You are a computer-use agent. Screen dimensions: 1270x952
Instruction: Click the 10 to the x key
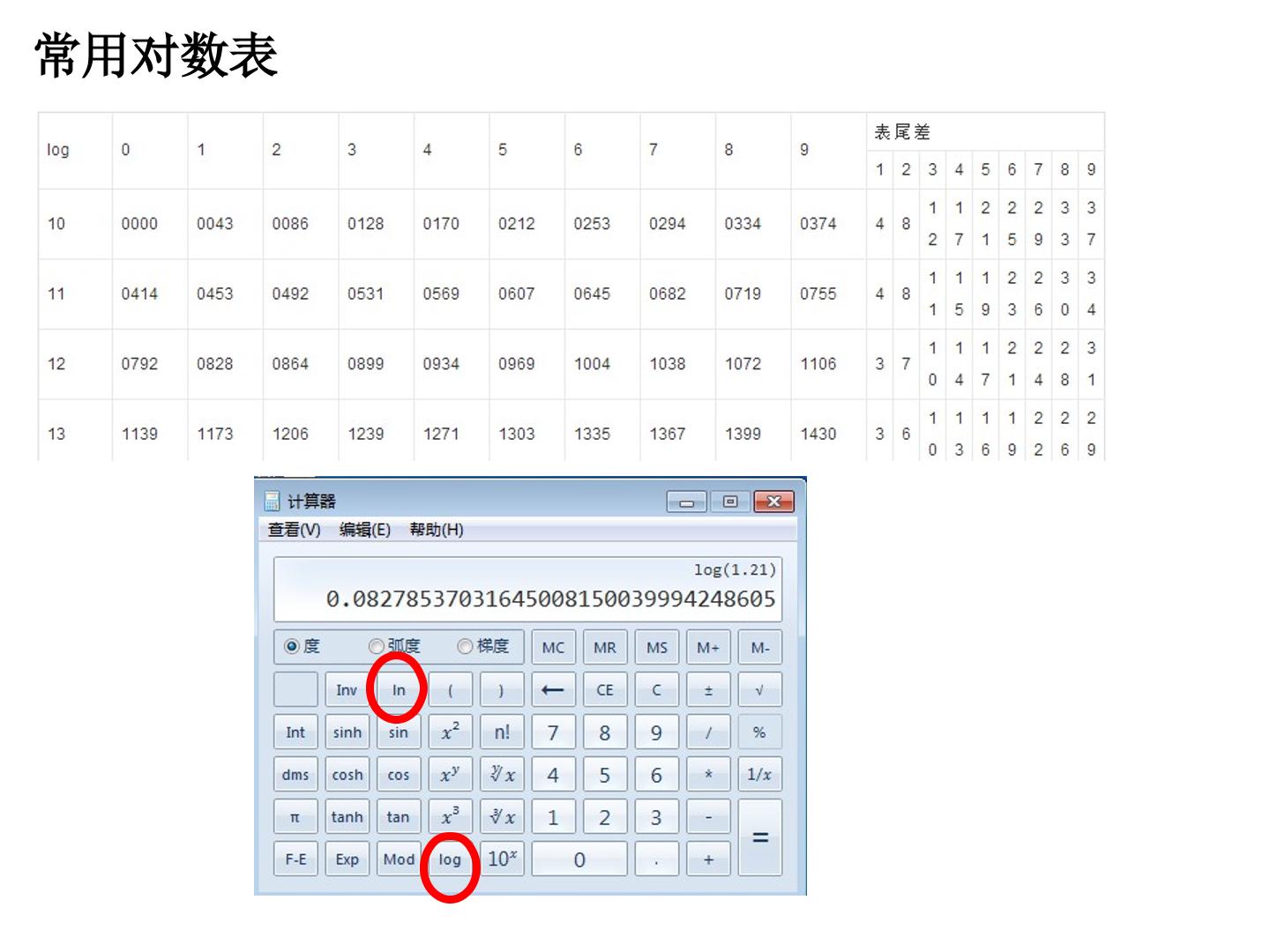click(x=502, y=859)
